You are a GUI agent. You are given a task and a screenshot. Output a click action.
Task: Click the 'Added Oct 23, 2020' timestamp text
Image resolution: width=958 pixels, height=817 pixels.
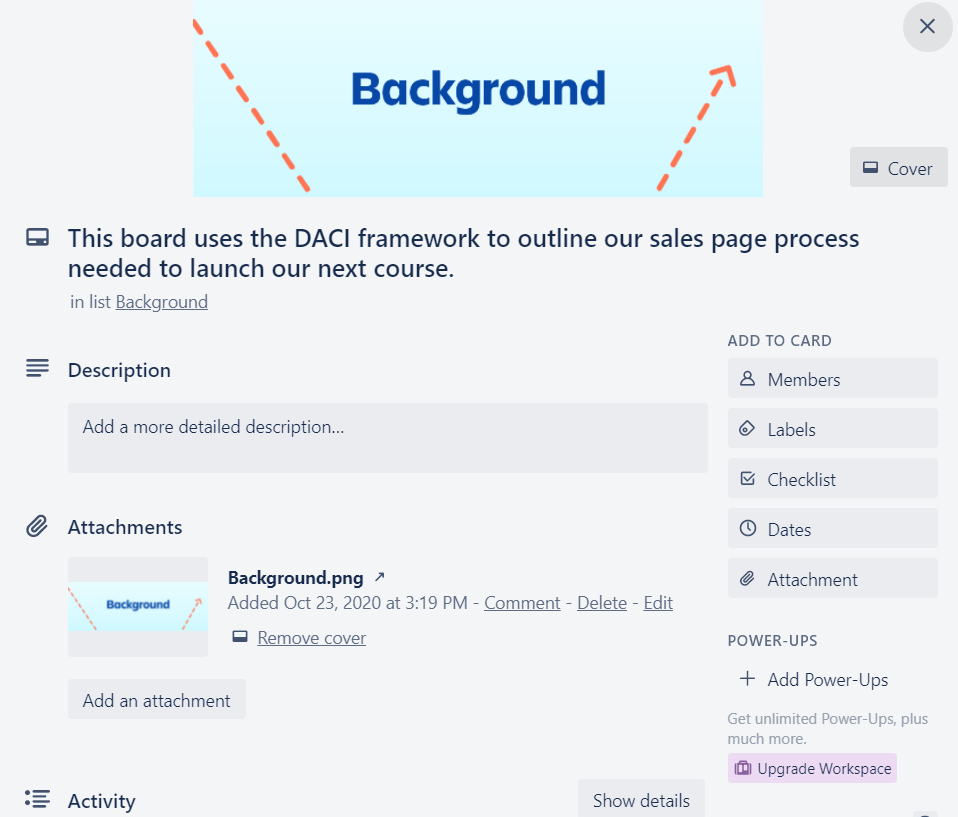tap(348, 603)
